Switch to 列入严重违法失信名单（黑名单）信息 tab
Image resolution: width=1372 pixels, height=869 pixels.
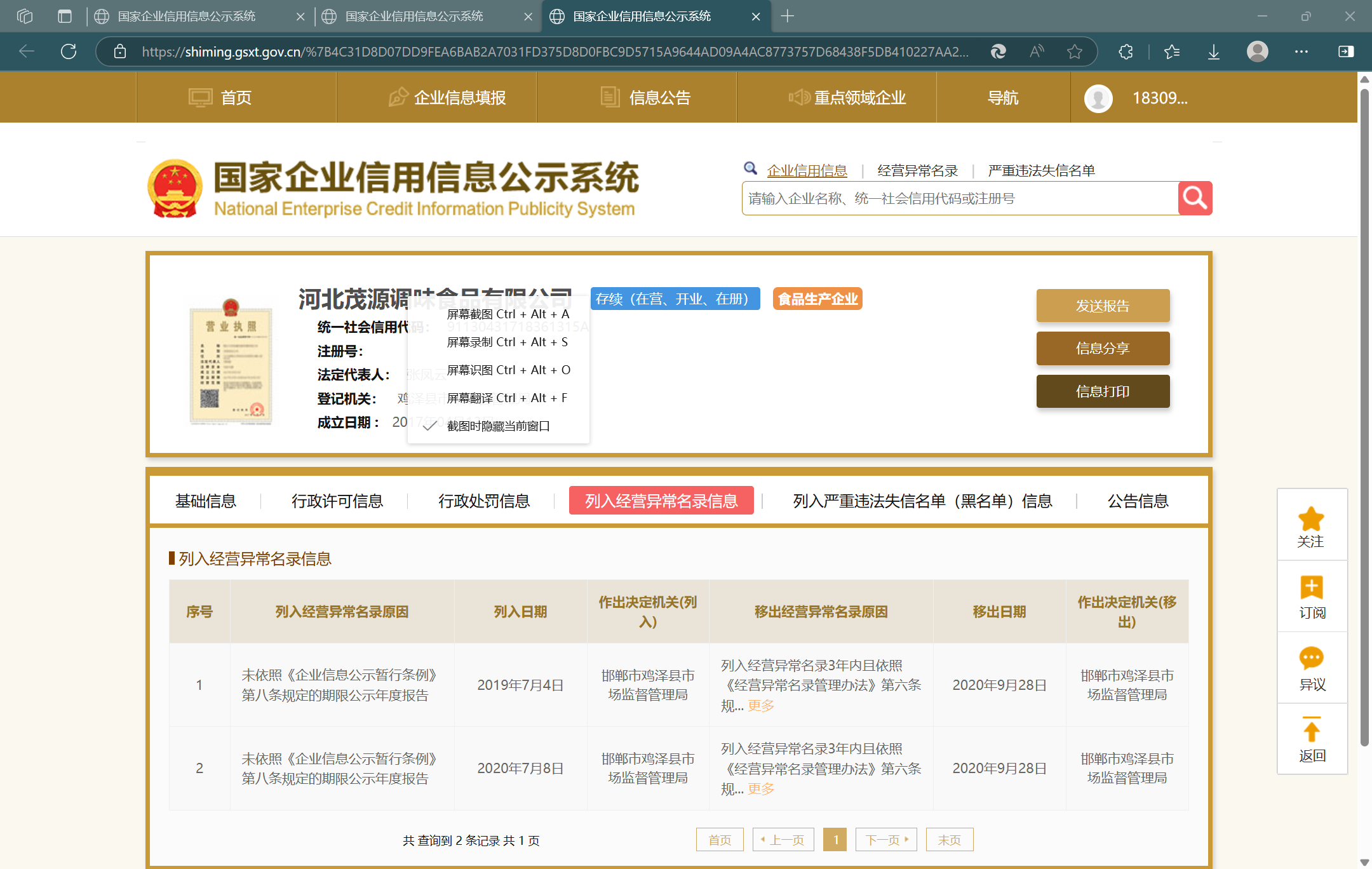point(923,501)
